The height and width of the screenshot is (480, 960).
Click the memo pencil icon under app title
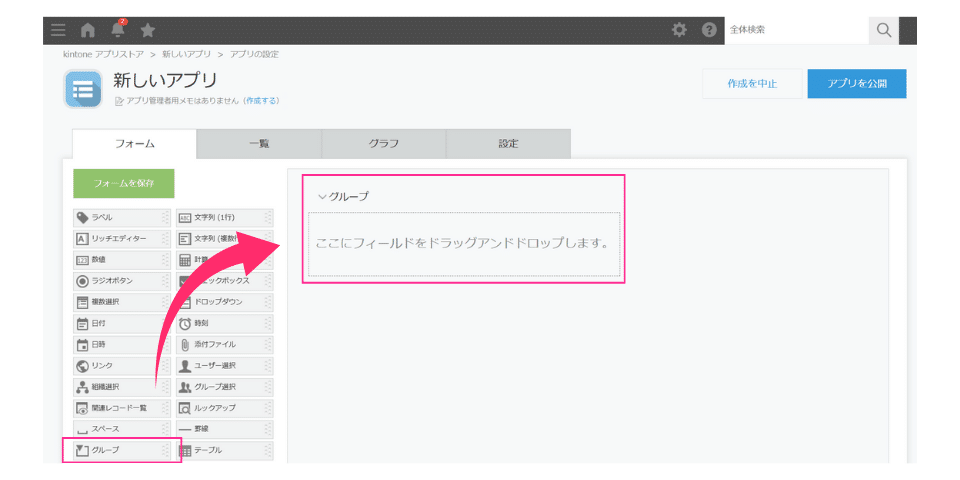[119, 101]
